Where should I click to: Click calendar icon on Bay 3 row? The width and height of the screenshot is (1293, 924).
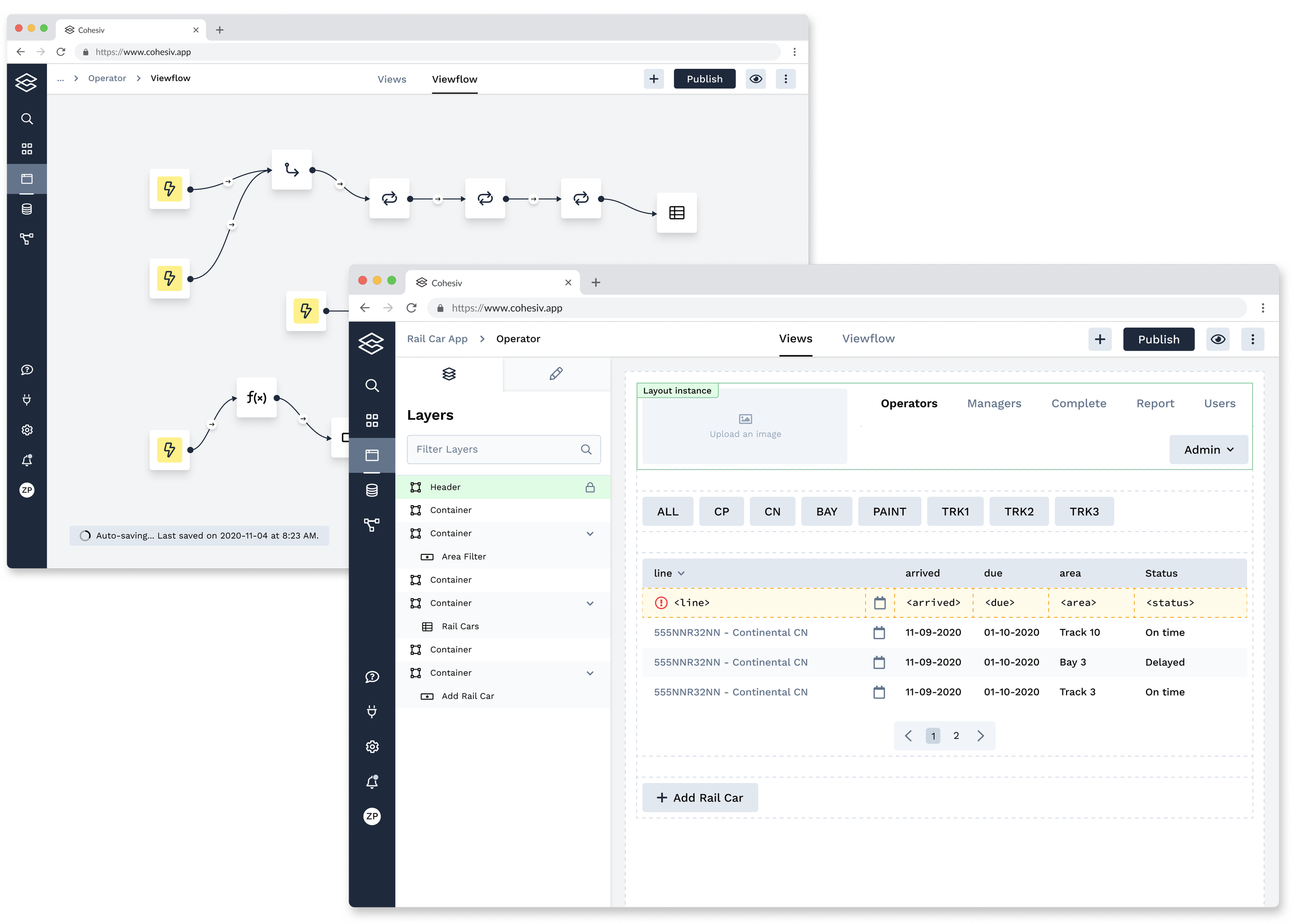pos(879,662)
